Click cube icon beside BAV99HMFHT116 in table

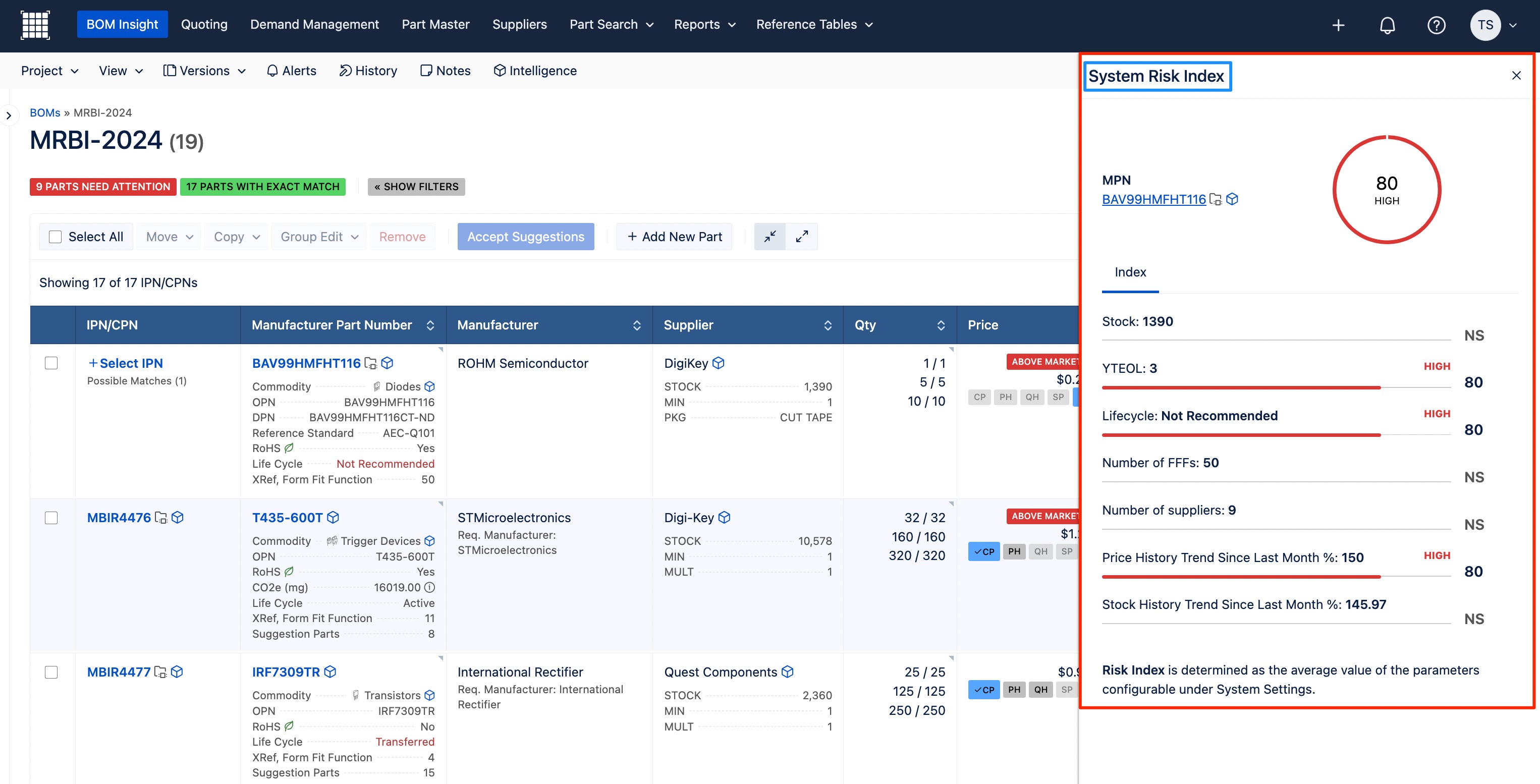[x=388, y=363]
